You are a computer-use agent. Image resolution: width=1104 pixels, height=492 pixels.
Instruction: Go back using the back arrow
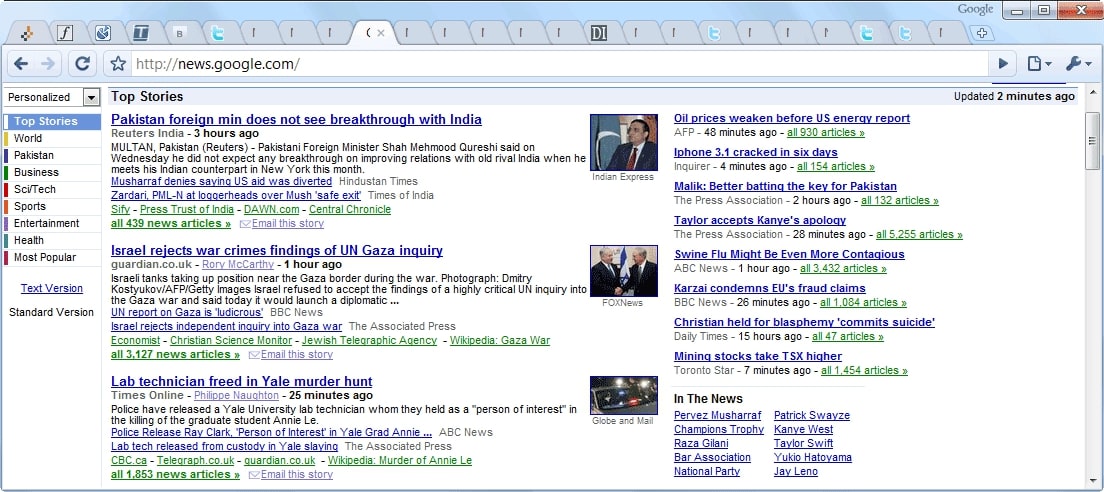21,64
